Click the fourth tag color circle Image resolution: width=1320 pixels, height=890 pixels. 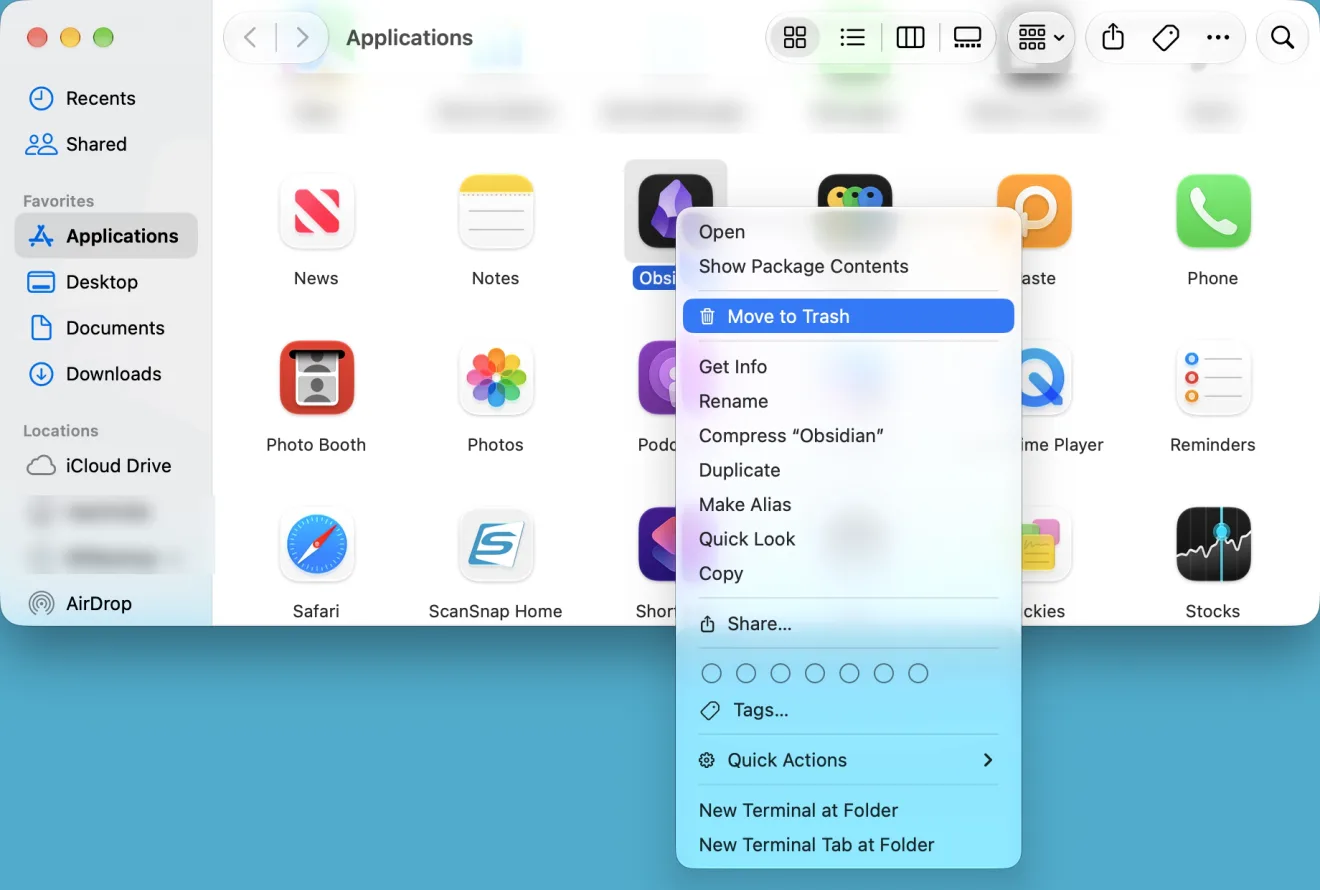tap(815, 674)
